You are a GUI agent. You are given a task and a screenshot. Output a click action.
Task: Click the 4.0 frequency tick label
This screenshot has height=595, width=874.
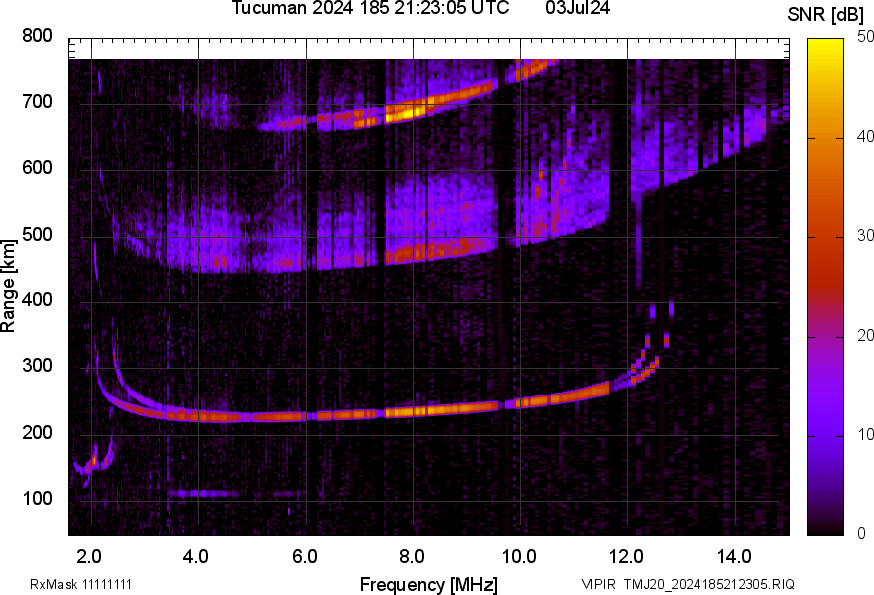point(196,557)
